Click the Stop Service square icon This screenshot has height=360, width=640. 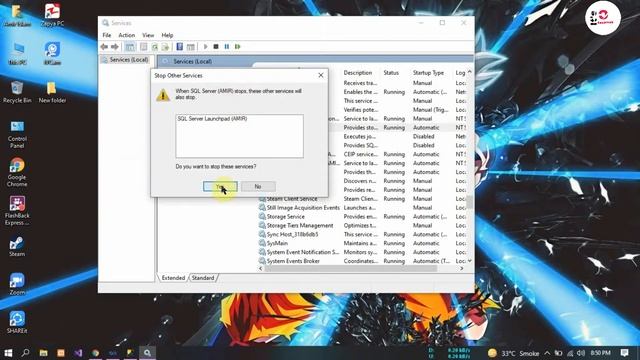click(x=216, y=47)
